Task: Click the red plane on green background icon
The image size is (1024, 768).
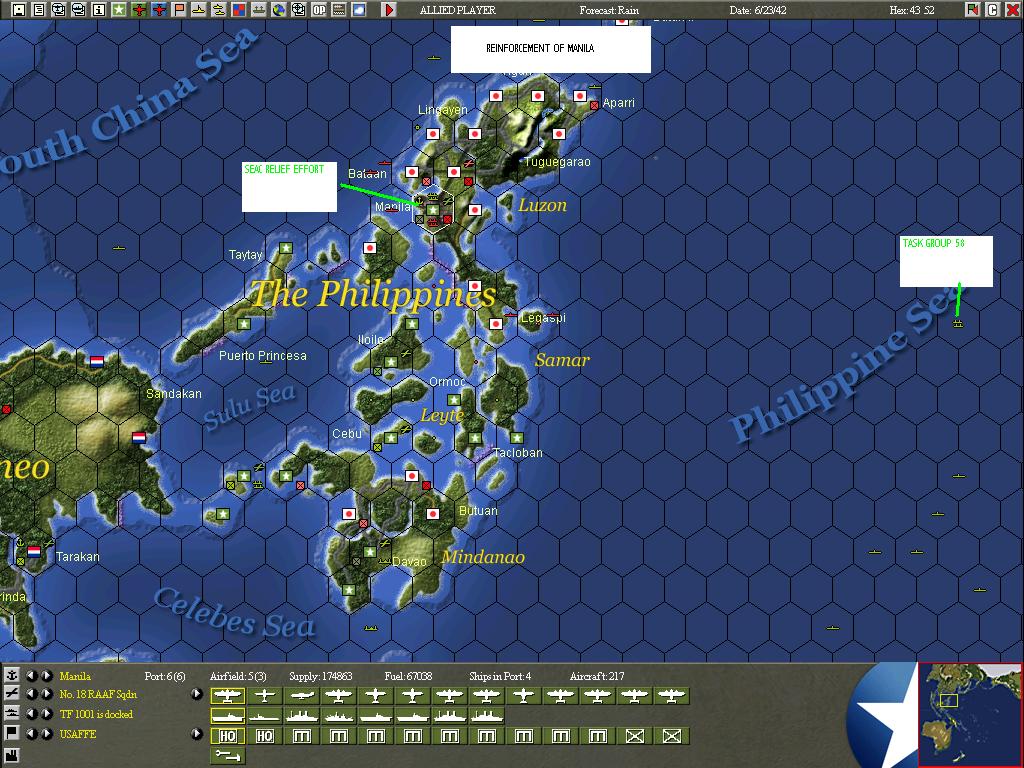Action: click(138, 10)
